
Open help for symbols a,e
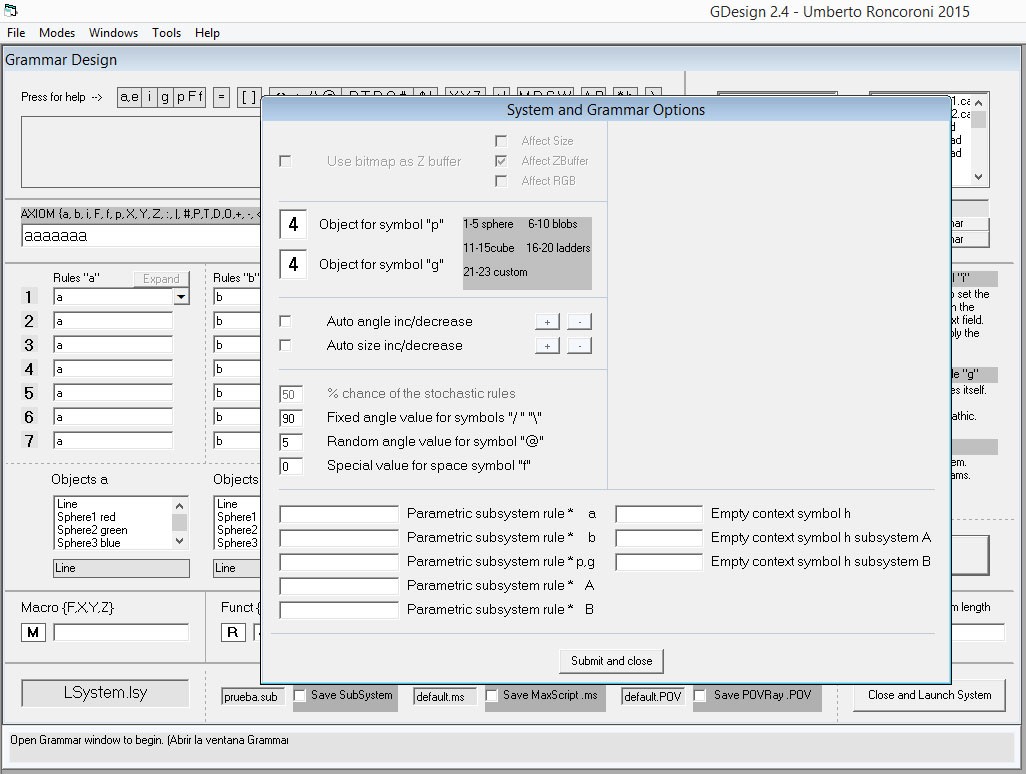tap(129, 97)
